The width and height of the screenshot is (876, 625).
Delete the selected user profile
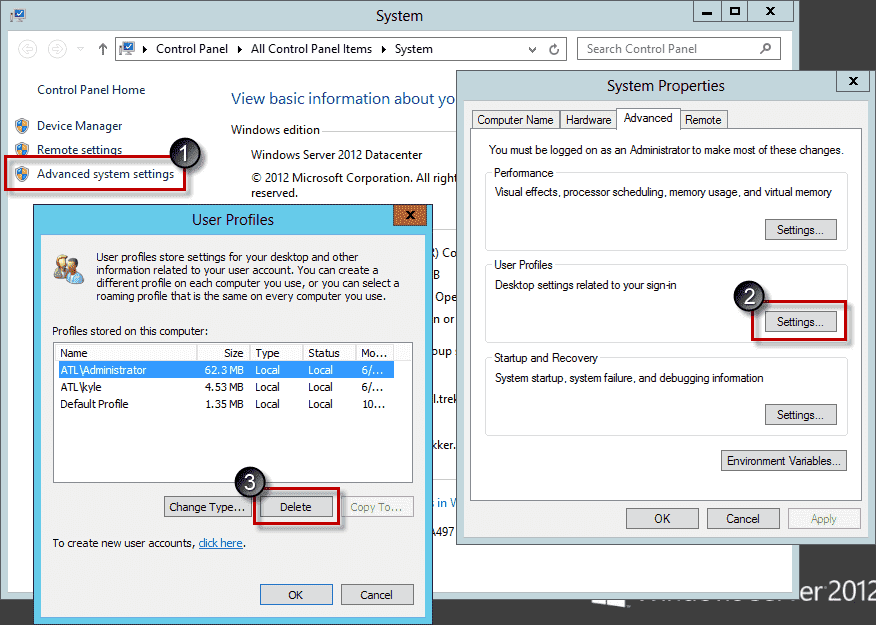296,507
